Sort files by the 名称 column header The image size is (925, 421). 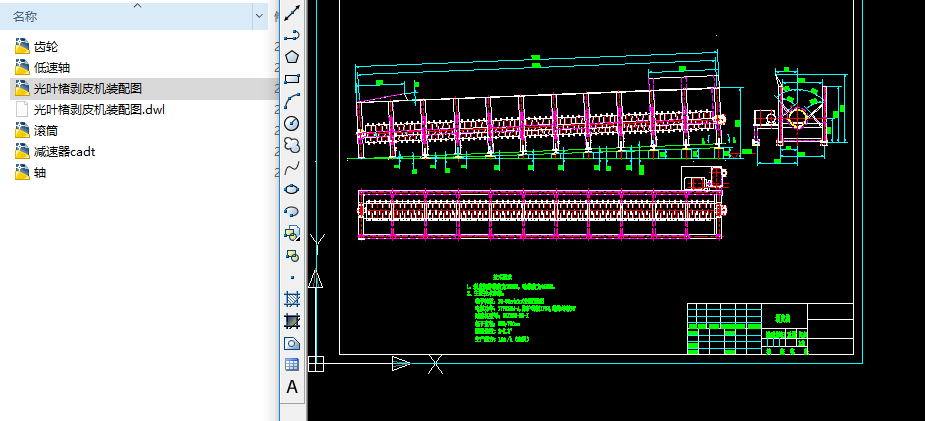coord(126,17)
